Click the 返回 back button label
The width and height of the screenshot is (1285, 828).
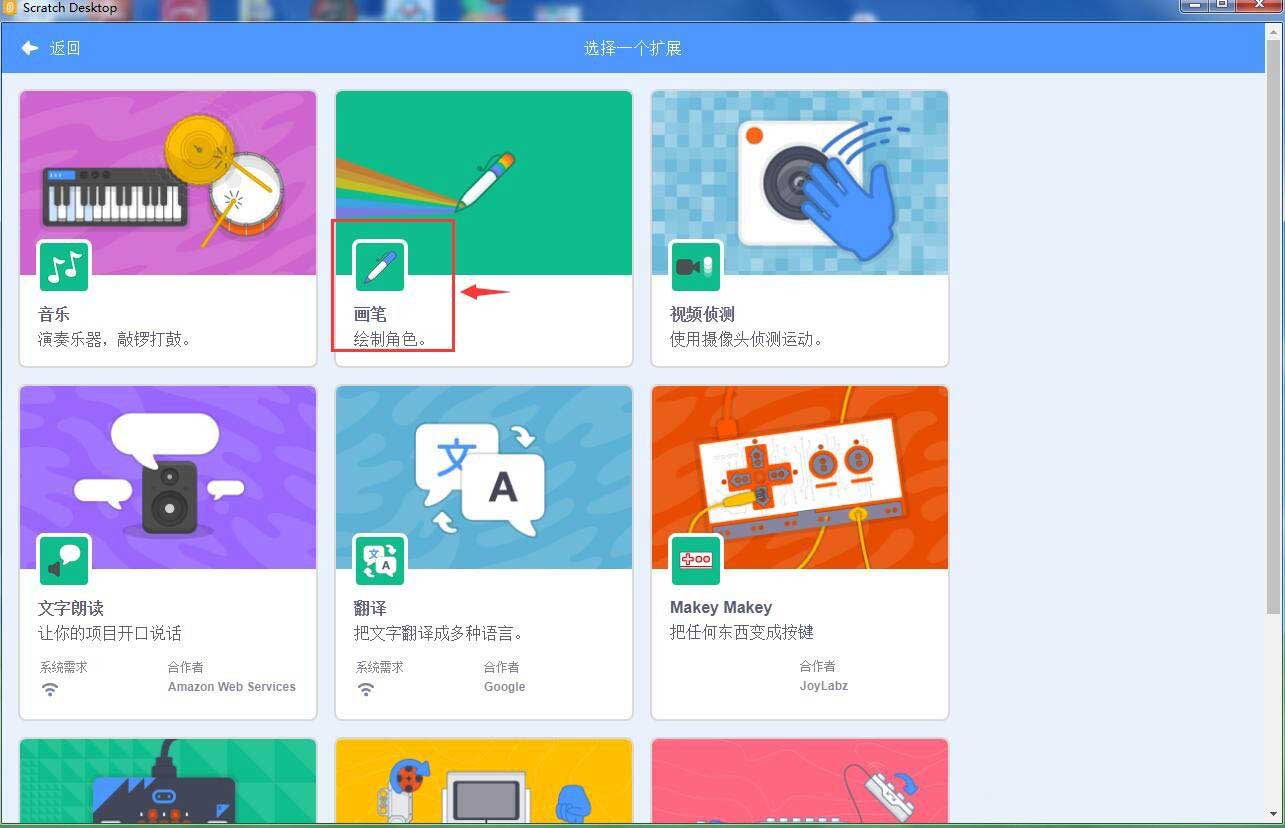65,48
